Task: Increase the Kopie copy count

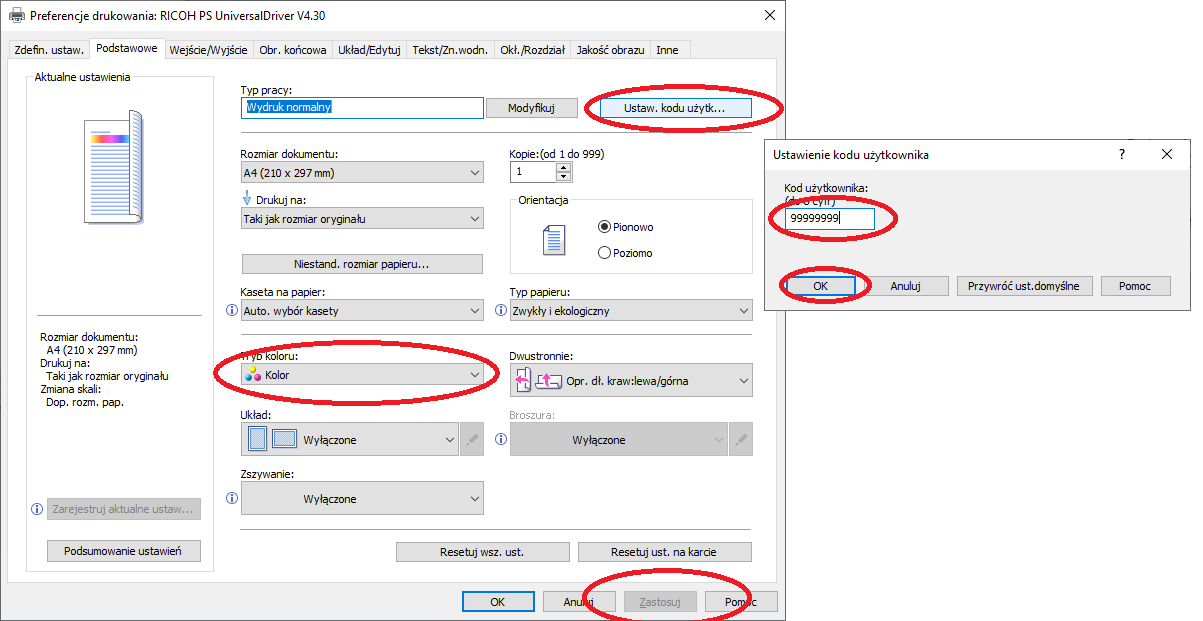Action: click(x=564, y=167)
